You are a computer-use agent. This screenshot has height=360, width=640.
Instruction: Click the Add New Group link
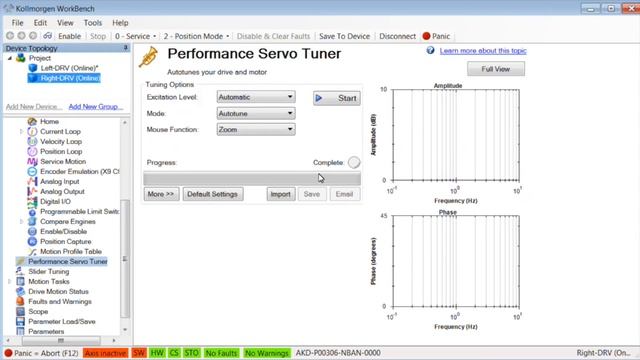point(96,107)
